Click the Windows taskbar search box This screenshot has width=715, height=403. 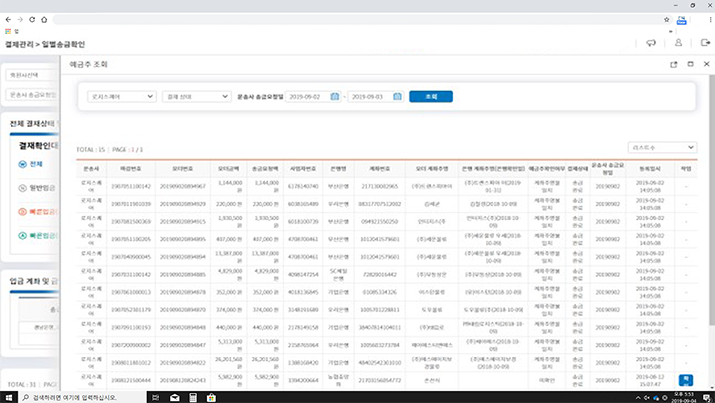pos(83,398)
